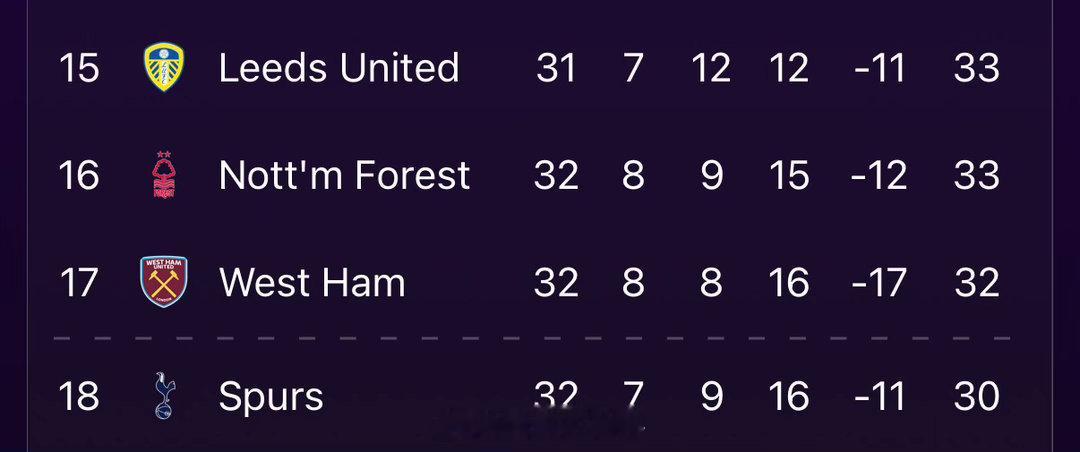Screen dimensions: 1080x452
Task: Click the Leeds United club crest
Action: point(164,68)
